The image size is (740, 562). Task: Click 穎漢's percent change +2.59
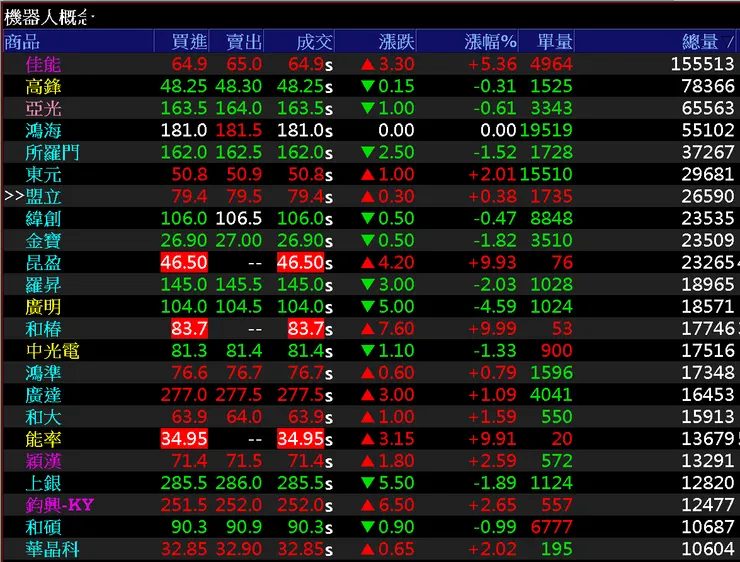pos(492,461)
